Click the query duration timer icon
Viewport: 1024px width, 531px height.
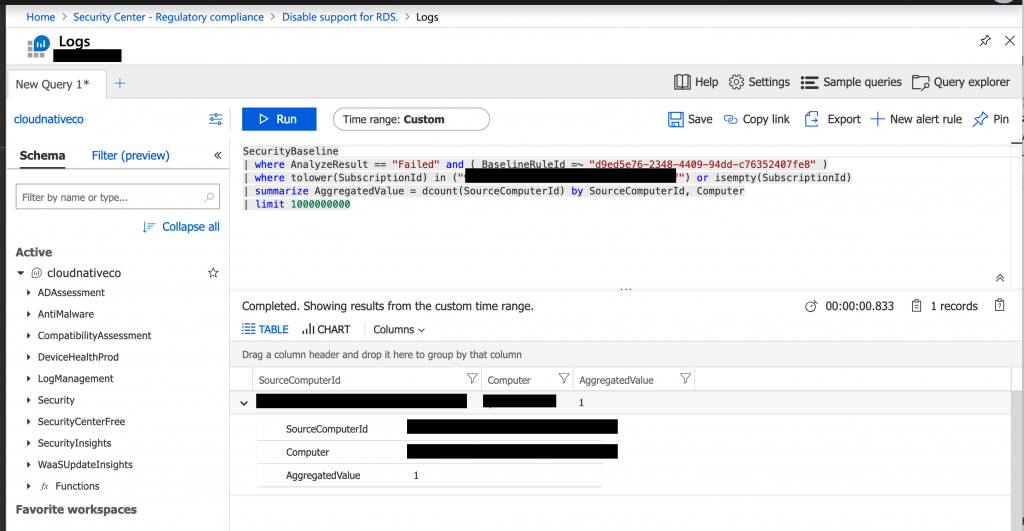[x=810, y=306]
